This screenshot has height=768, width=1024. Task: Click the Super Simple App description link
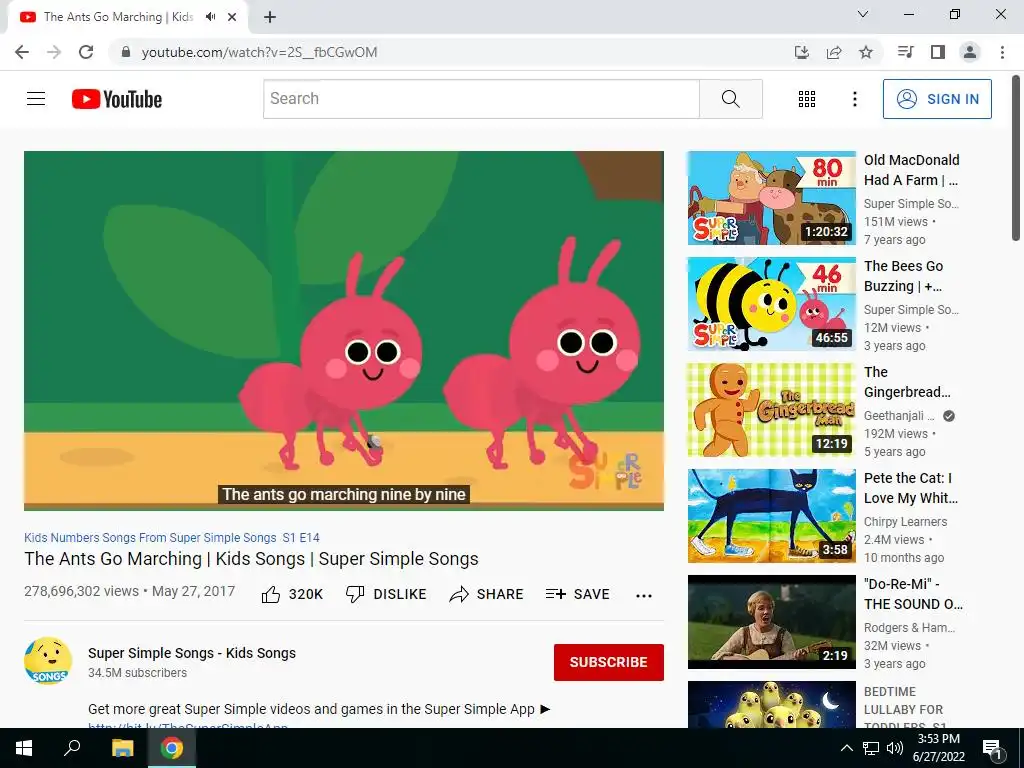[x=188, y=726]
